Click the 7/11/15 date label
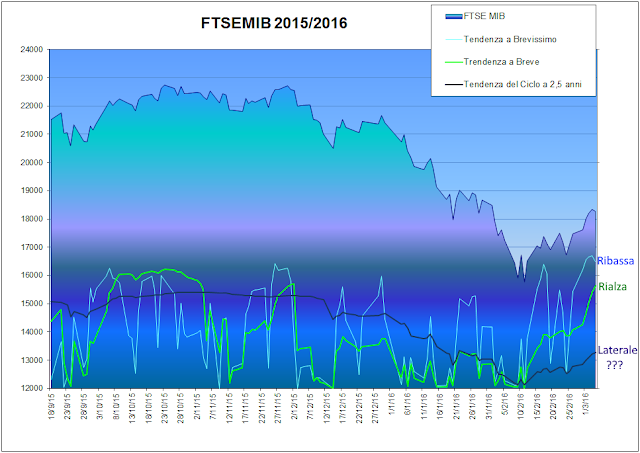Viewport: 640px width, 453px height. click(213, 408)
